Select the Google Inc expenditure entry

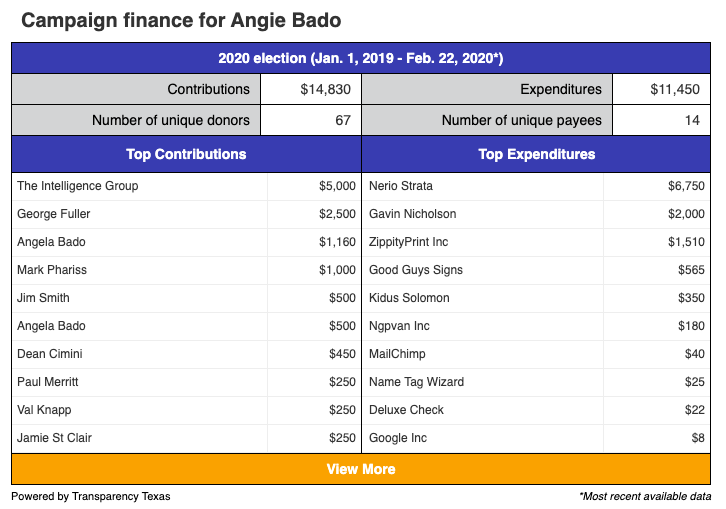[398, 438]
